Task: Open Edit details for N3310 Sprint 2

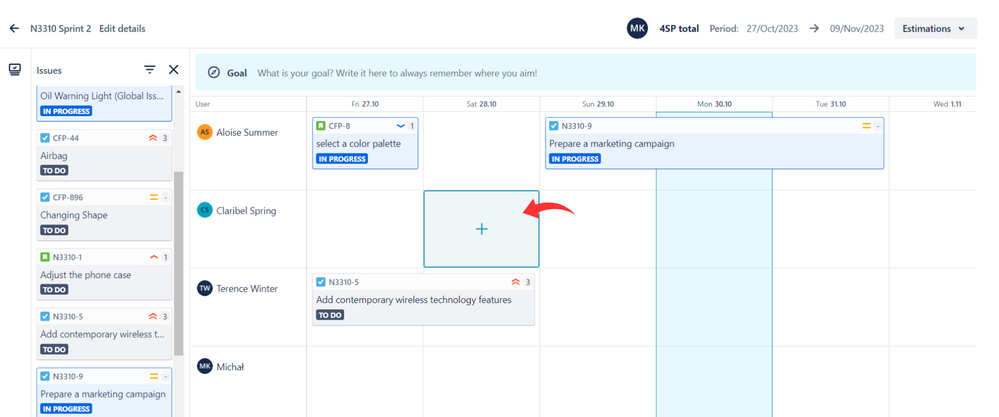Action: tap(122, 29)
